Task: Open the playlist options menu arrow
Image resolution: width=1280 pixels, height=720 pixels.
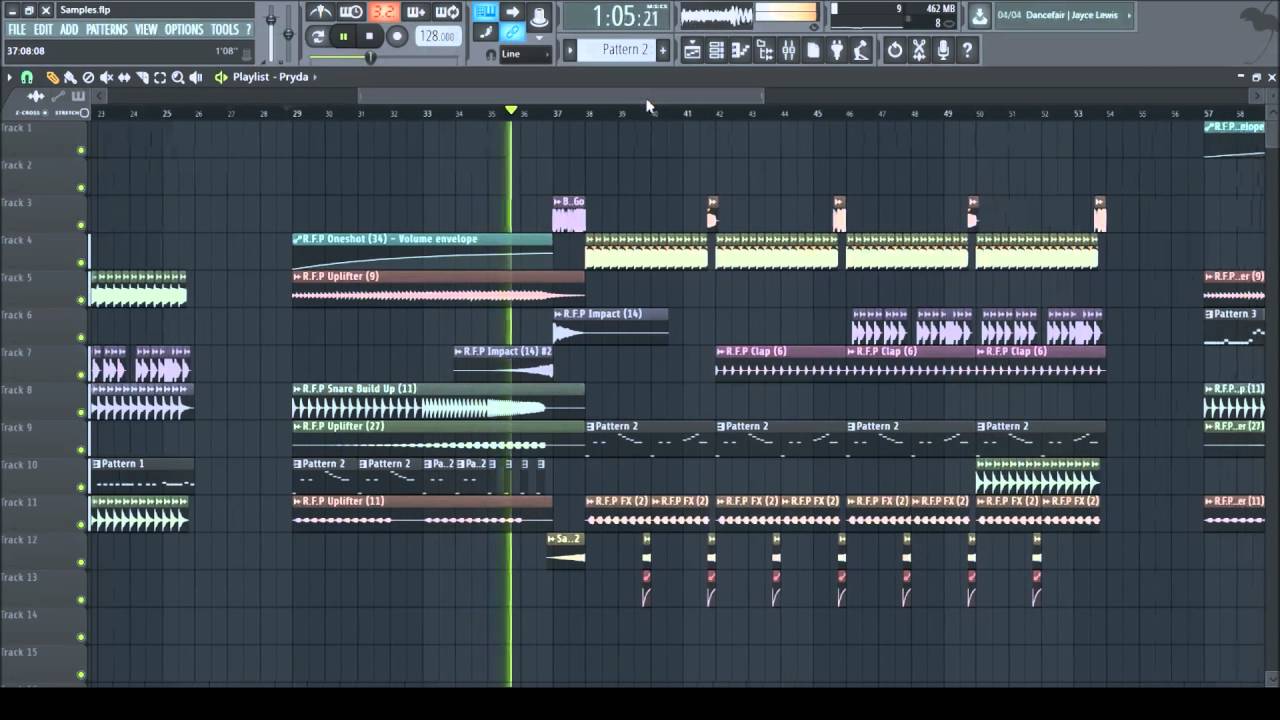Action: coord(9,77)
